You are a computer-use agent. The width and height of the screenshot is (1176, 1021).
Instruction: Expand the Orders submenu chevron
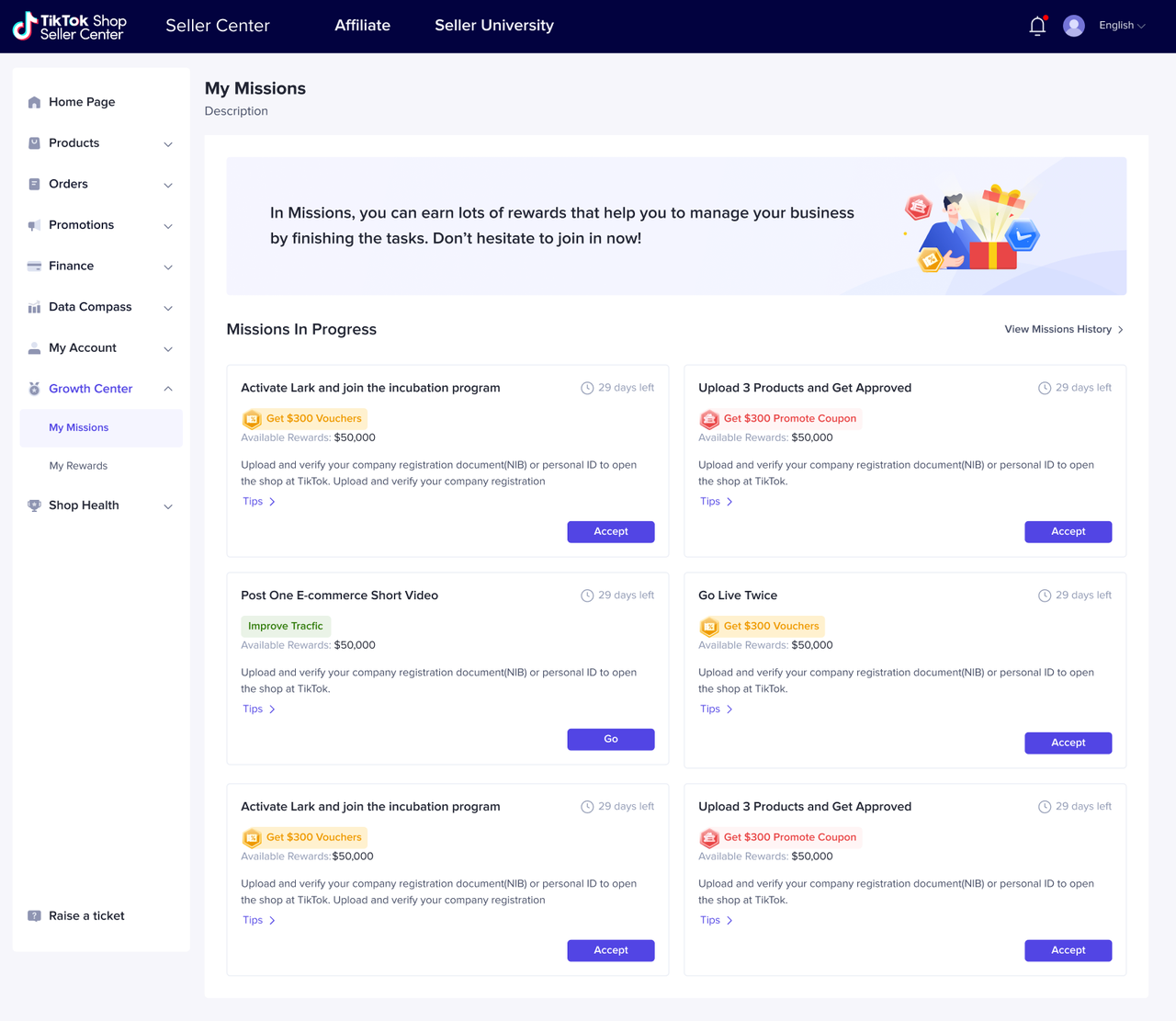[168, 185]
